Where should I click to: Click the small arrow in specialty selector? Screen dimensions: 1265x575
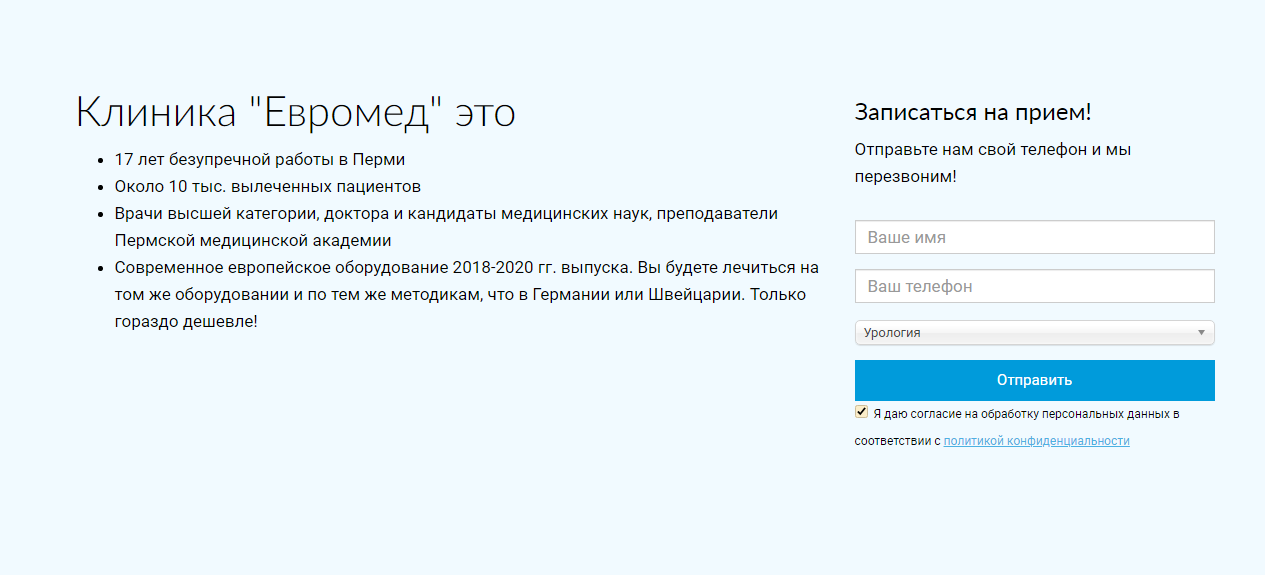click(1201, 333)
